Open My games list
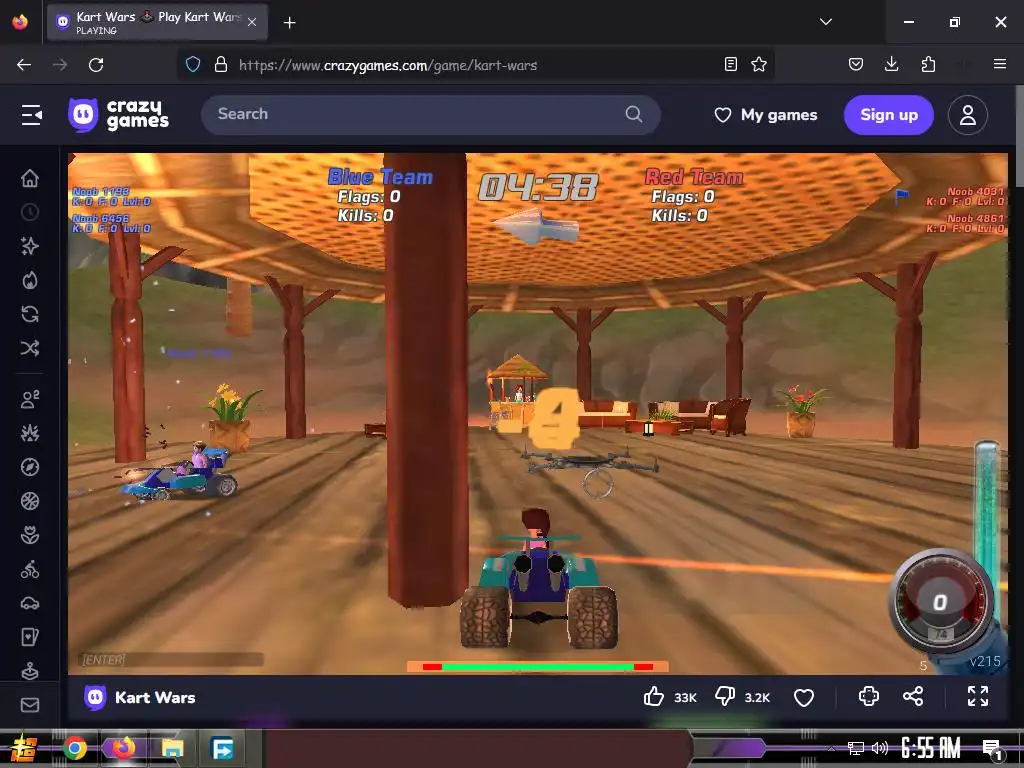 tap(765, 115)
